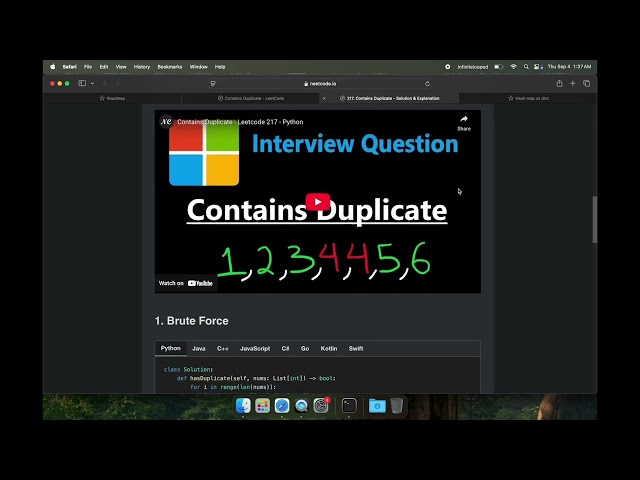Open Spotlight search icon

click(x=526, y=67)
